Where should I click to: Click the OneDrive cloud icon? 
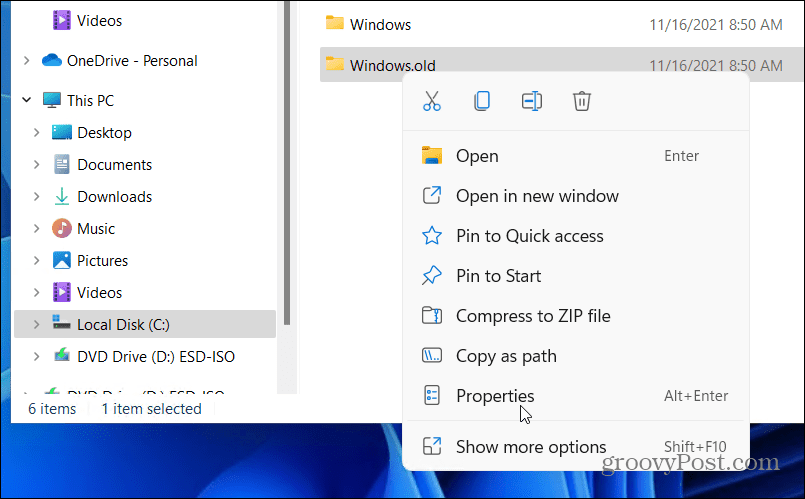coord(52,60)
